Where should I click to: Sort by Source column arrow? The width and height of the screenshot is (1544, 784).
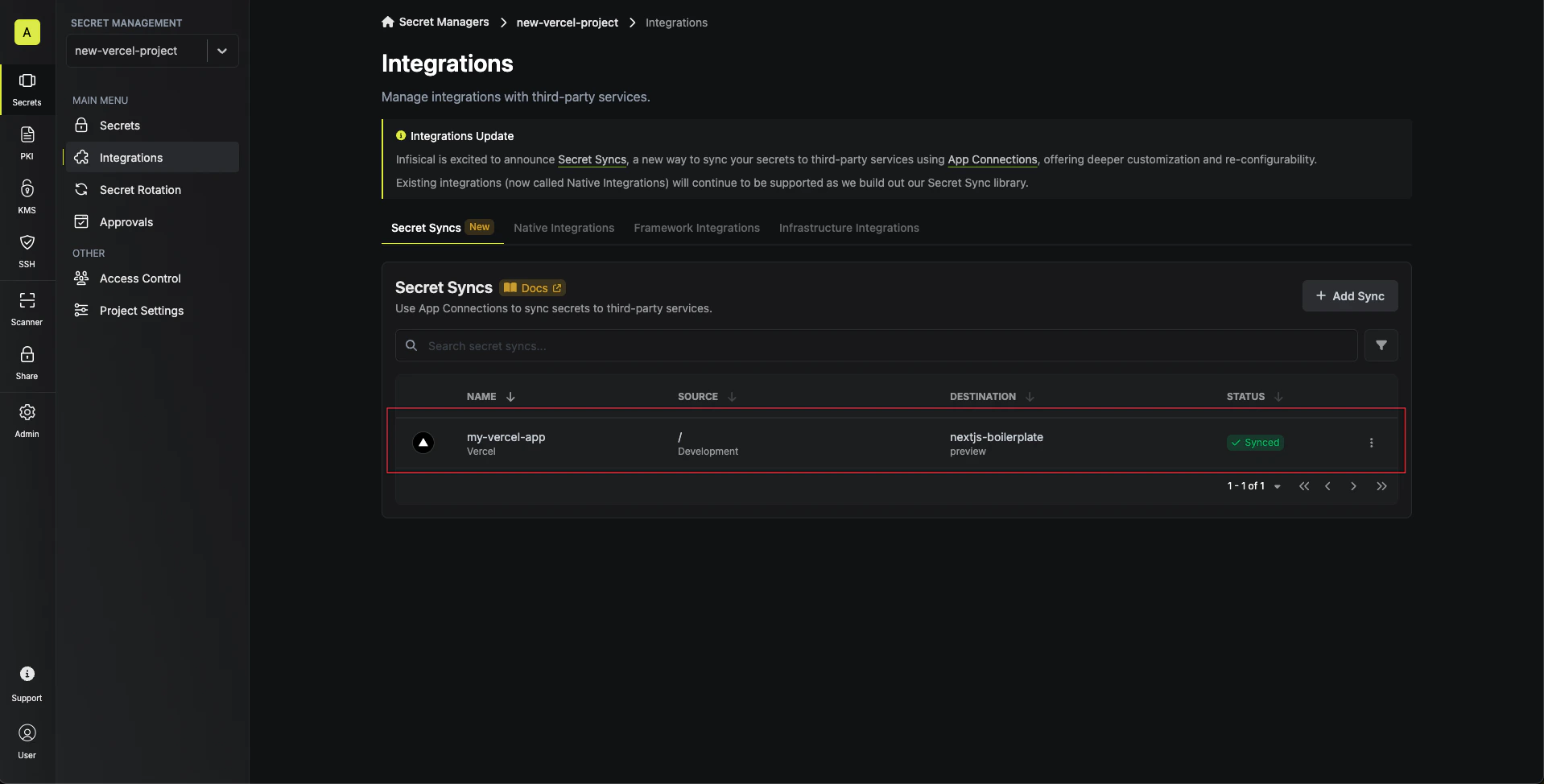coord(732,397)
